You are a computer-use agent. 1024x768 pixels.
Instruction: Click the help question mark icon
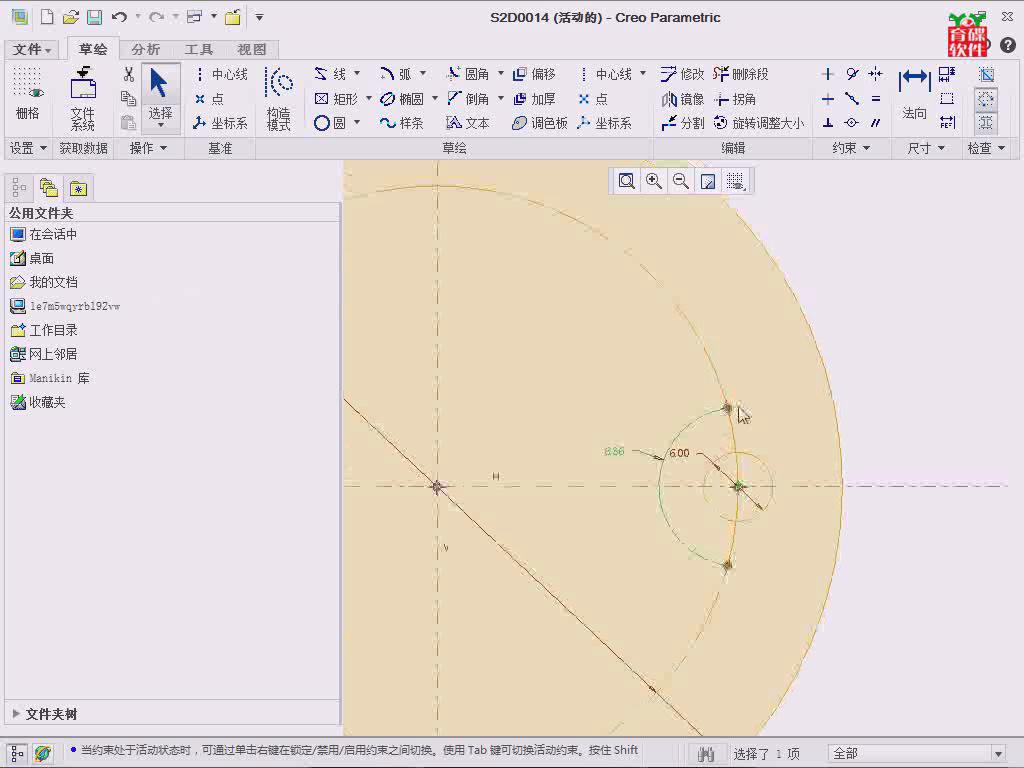pos(1008,44)
